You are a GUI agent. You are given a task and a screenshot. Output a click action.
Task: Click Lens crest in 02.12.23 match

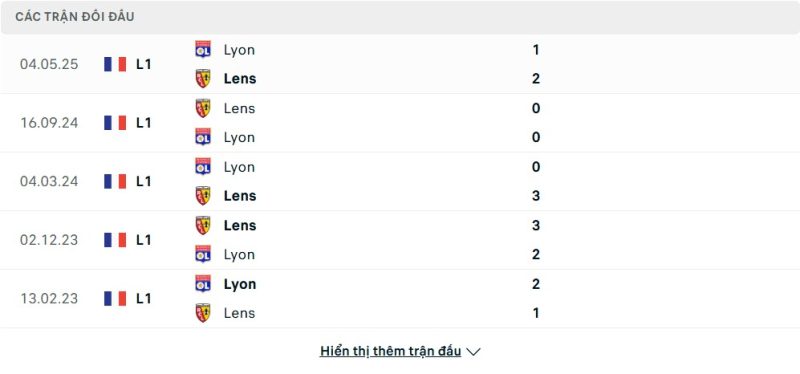click(x=203, y=226)
